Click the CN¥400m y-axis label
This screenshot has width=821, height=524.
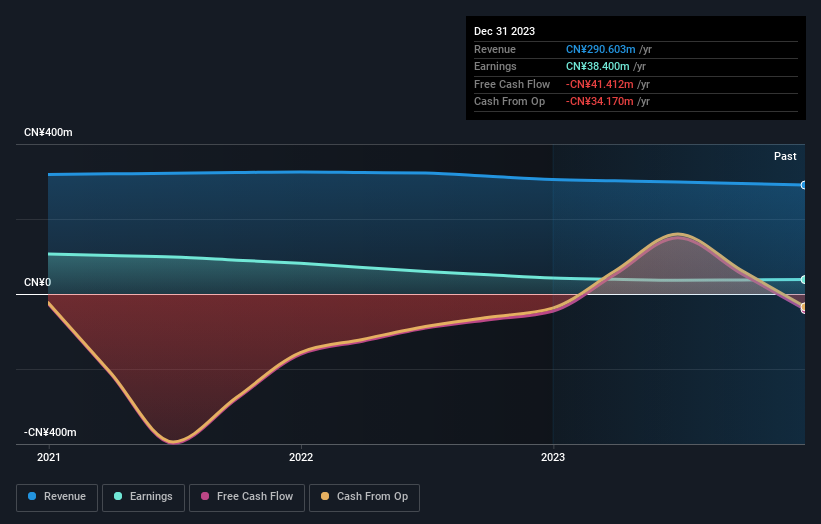tap(48, 132)
